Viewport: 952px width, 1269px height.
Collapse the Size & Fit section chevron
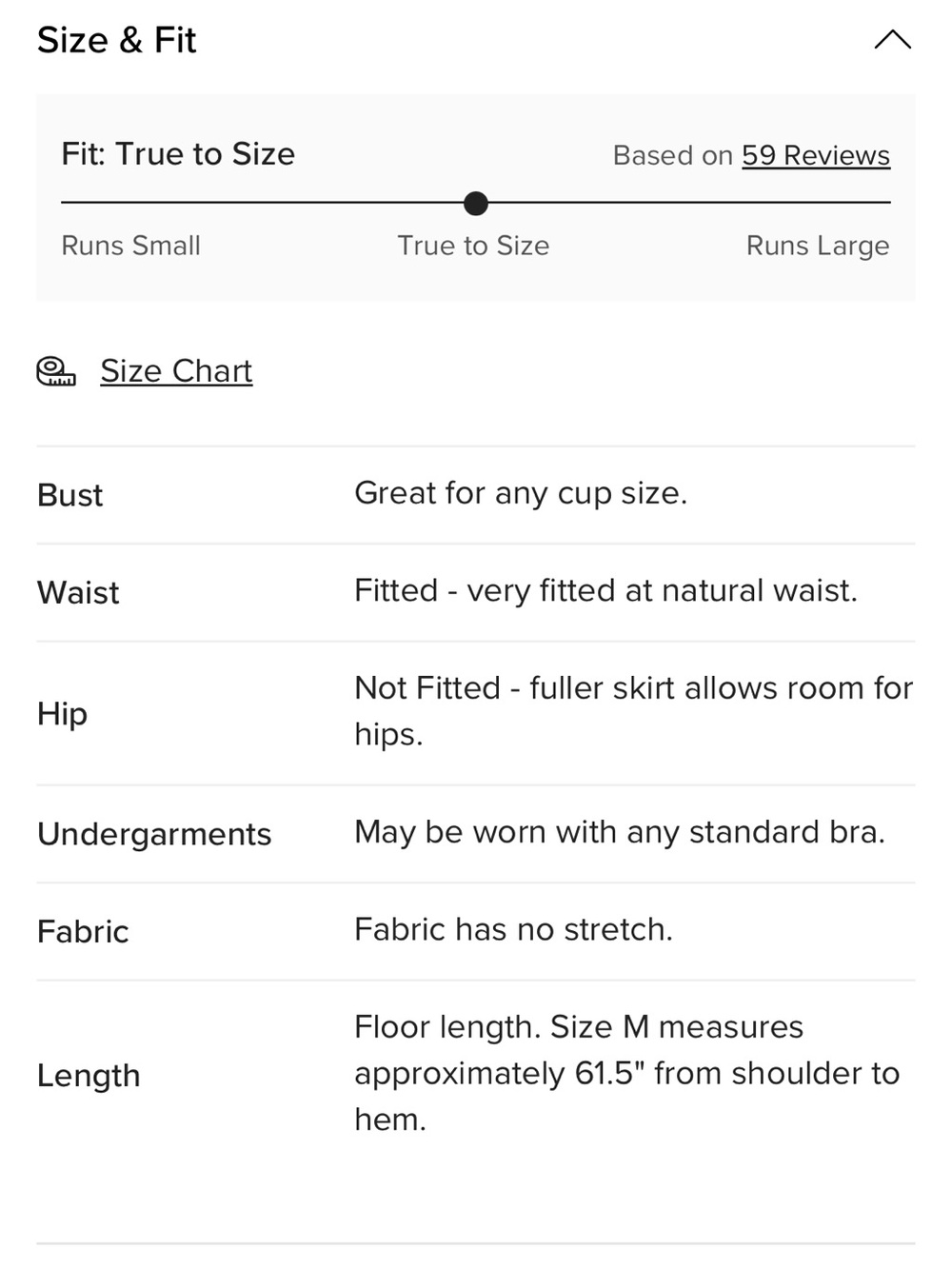tap(892, 40)
